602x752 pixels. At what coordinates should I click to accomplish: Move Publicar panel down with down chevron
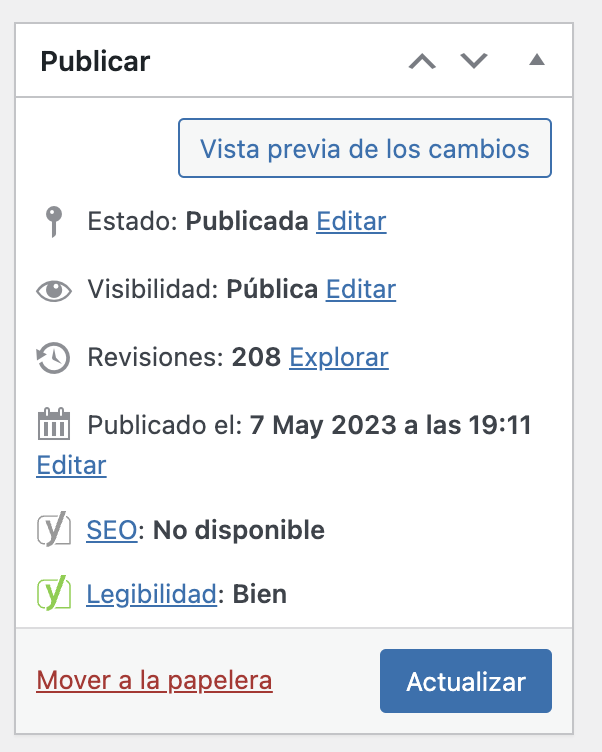pyautogui.click(x=473, y=61)
